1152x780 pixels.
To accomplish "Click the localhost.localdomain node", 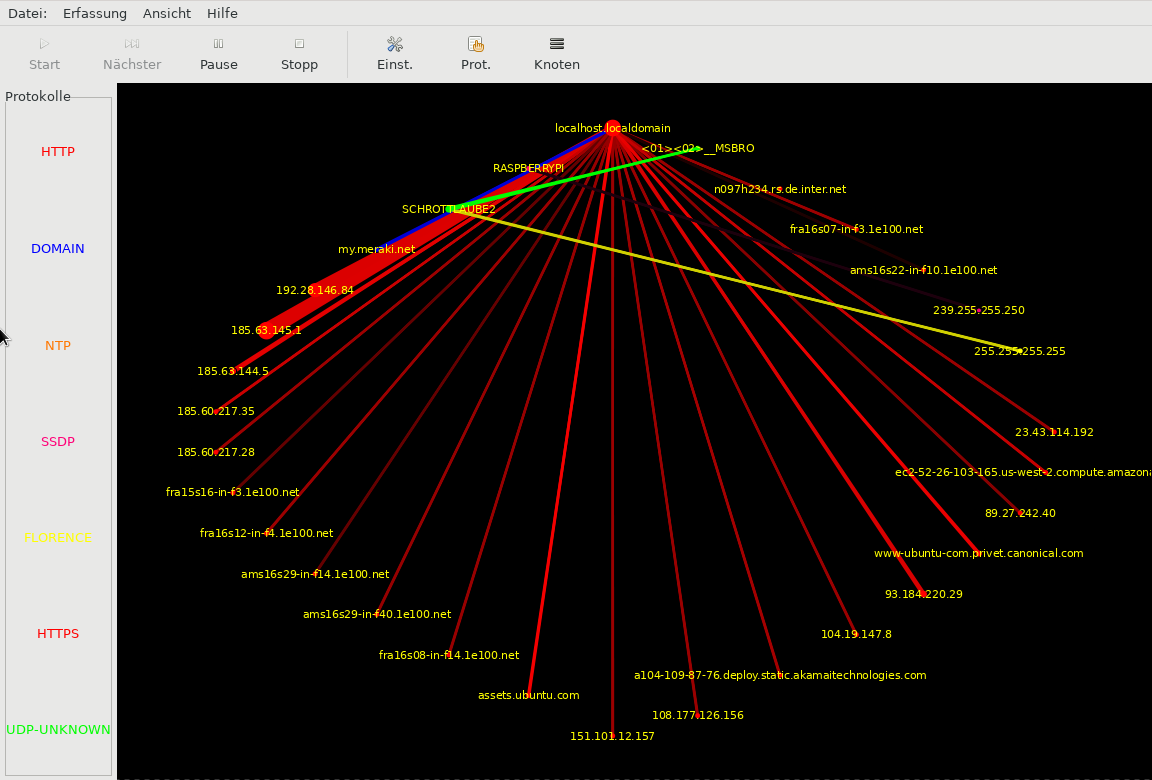I will [612, 128].
